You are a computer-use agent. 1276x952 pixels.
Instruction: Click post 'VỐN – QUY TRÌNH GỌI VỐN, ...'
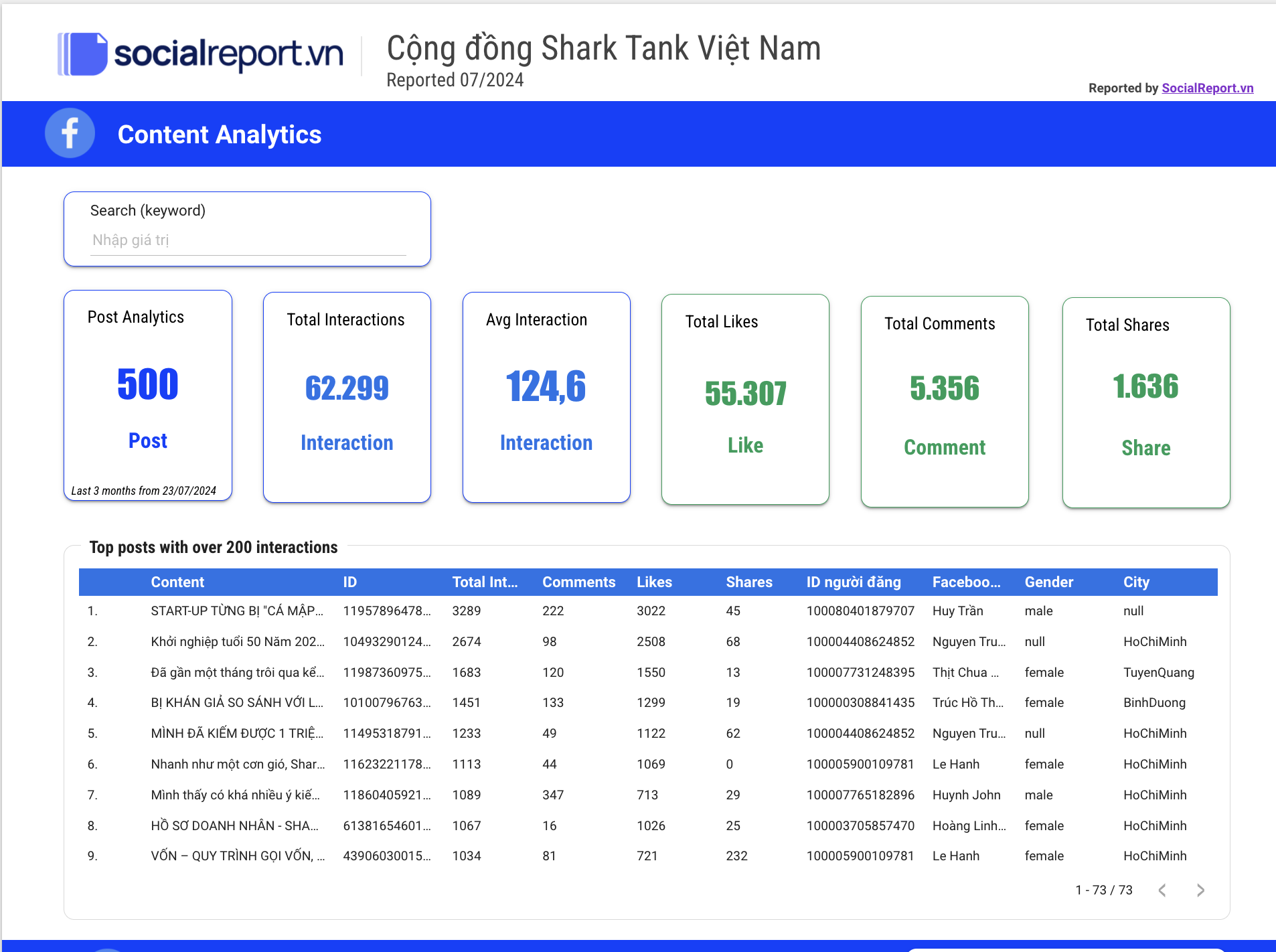[238, 856]
